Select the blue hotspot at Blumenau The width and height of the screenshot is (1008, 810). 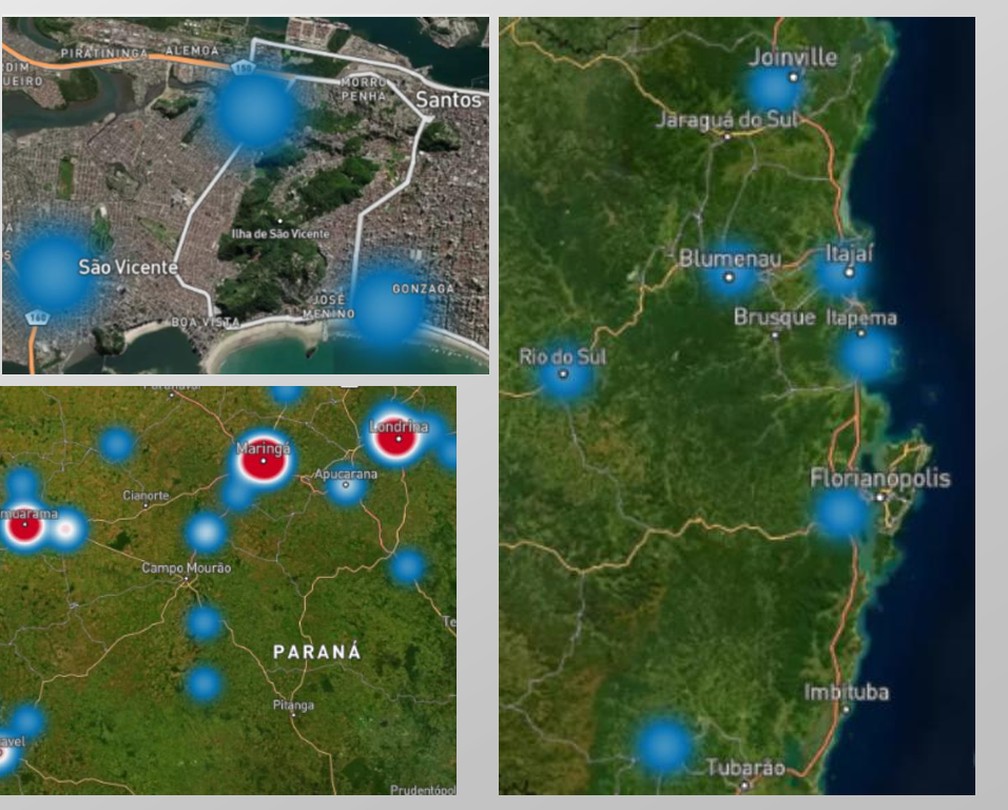(730, 272)
